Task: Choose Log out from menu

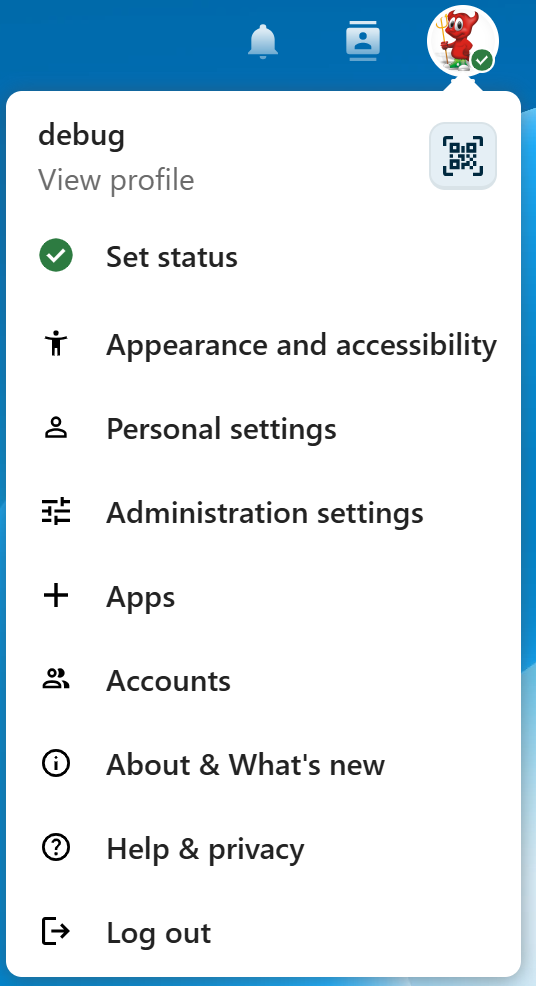Action: click(263, 932)
